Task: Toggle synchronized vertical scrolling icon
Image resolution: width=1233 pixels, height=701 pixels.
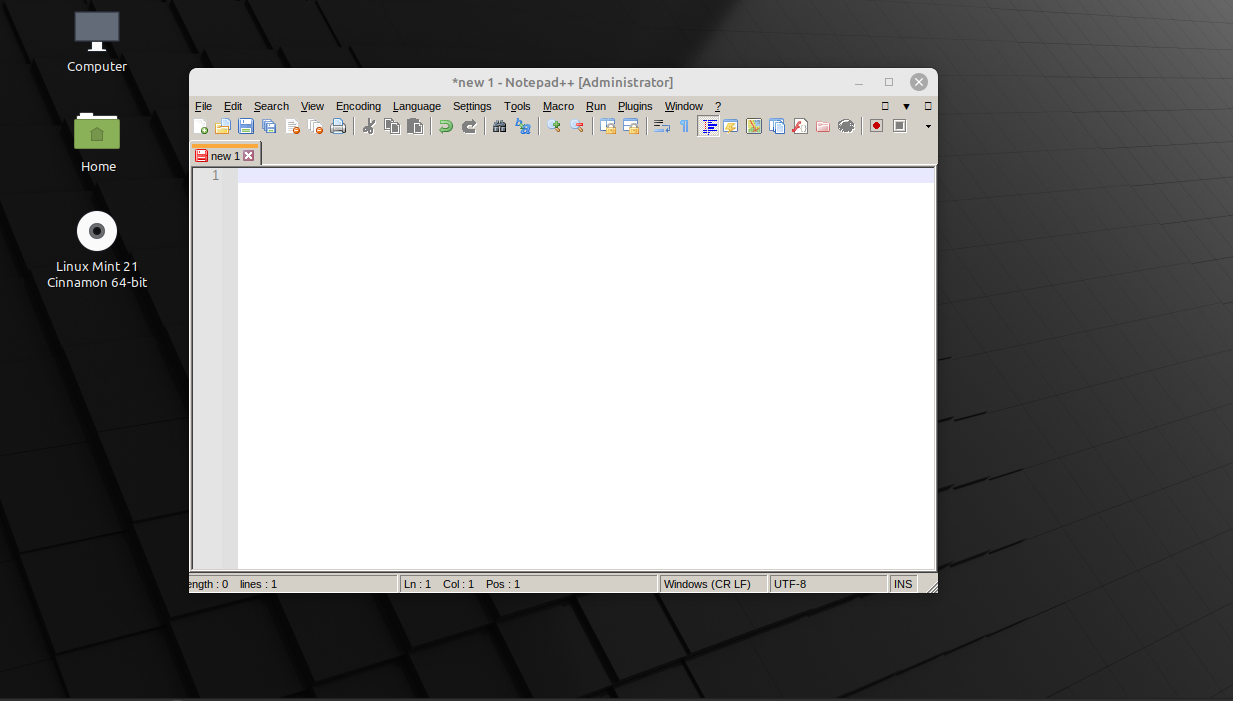Action: coord(607,126)
